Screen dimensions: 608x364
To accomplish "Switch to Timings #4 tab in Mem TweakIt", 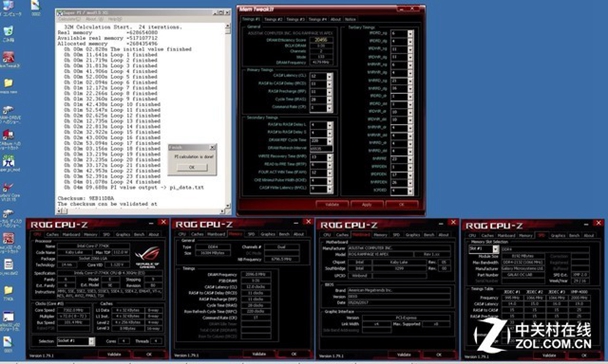I will point(318,19).
